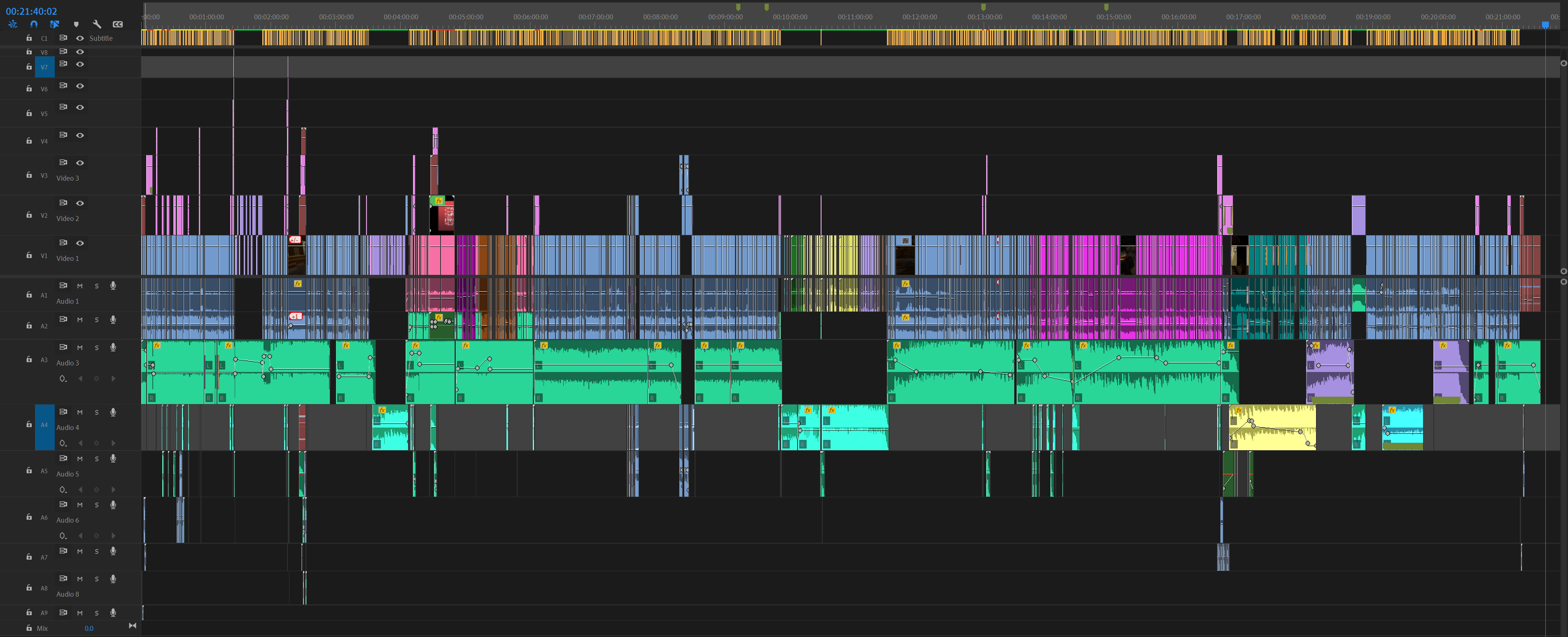Open Audio 3 show keyframes dropdown

click(63, 379)
